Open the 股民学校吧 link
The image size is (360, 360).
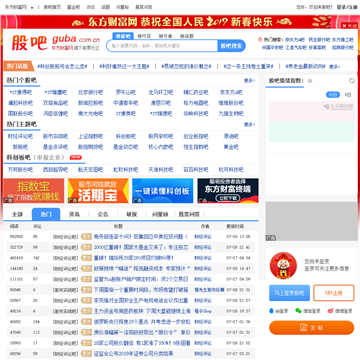[161, 136]
